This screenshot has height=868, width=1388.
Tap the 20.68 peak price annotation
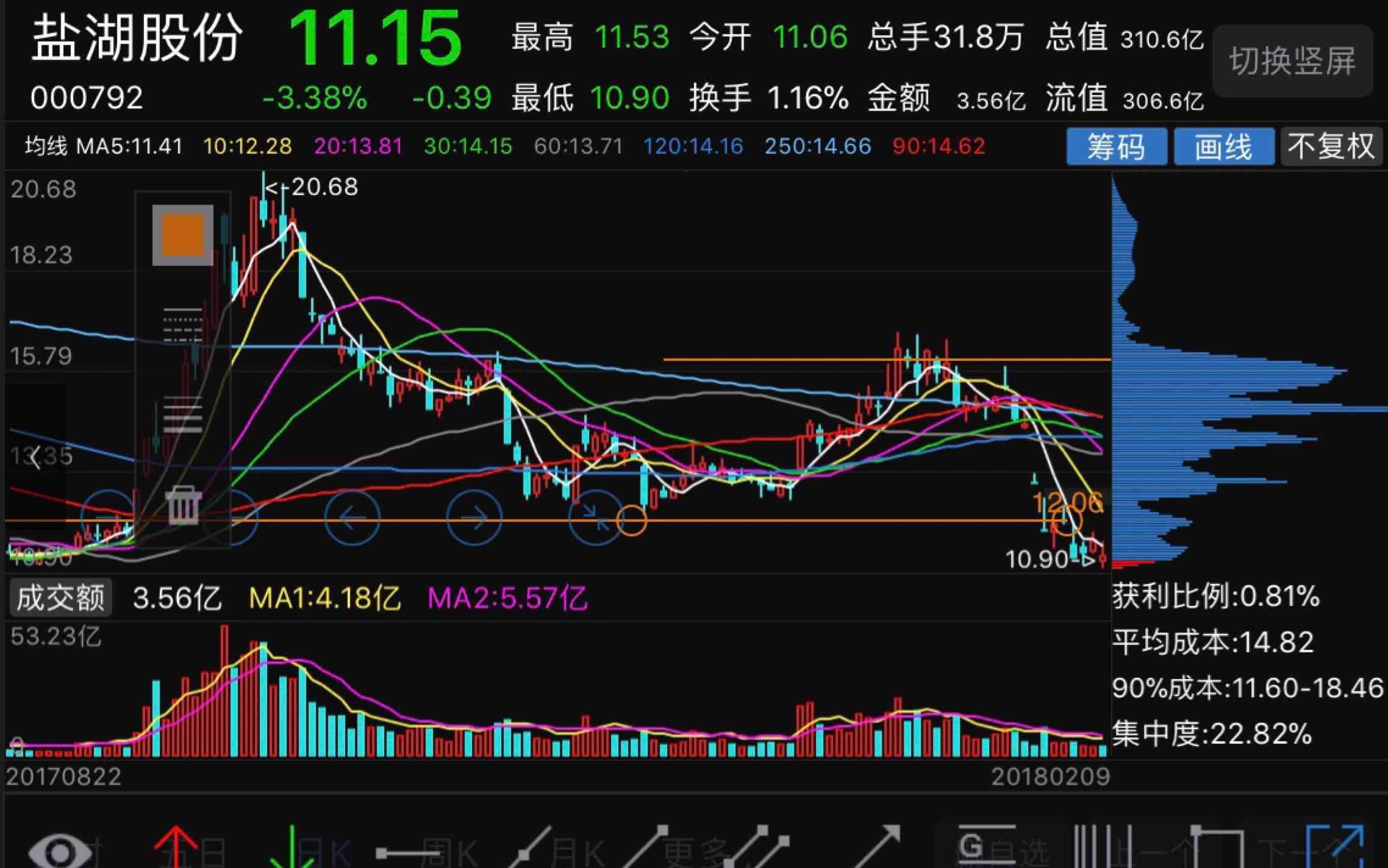pos(312,187)
